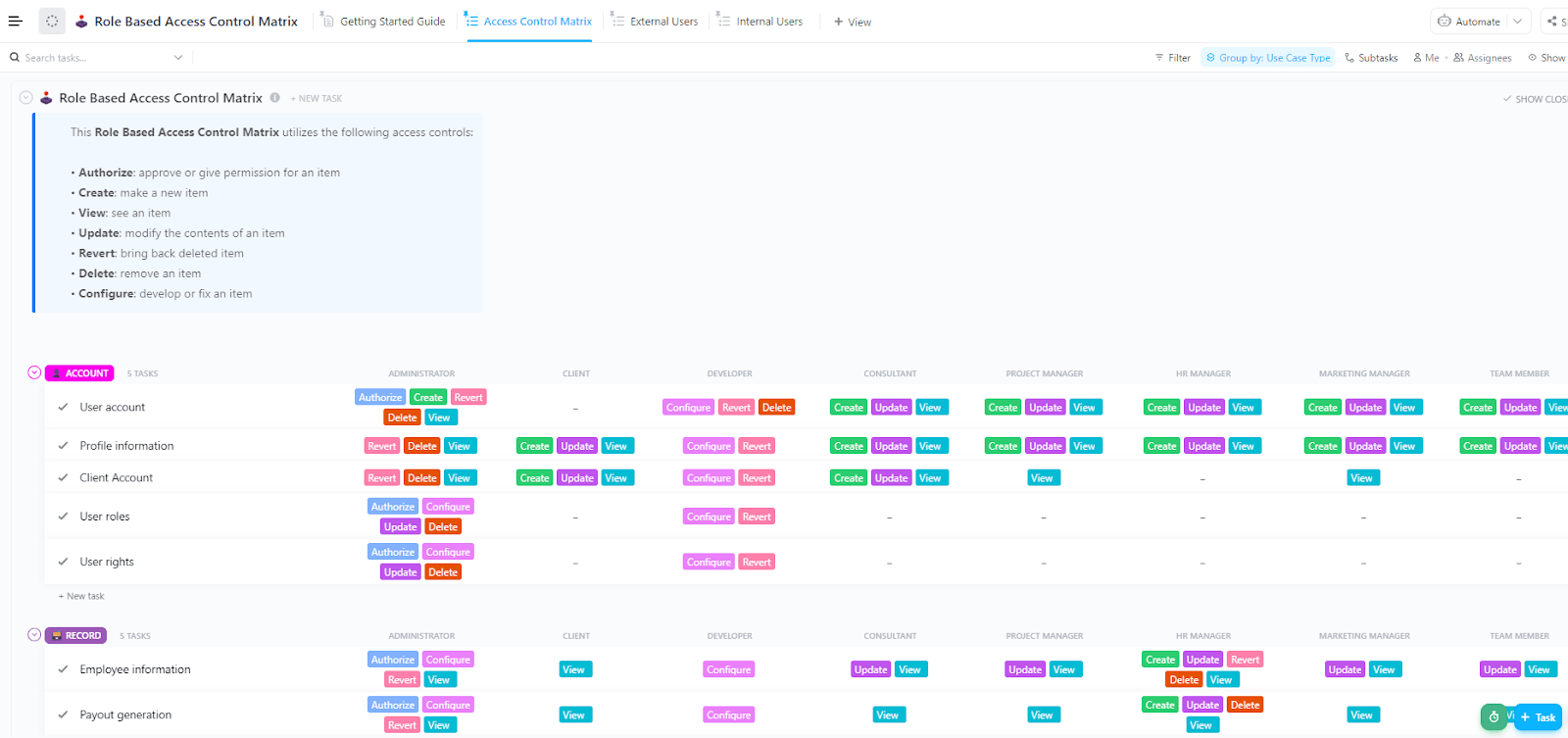Open the Payout generation task
This screenshot has width=1568, height=738.
(125, 714)
